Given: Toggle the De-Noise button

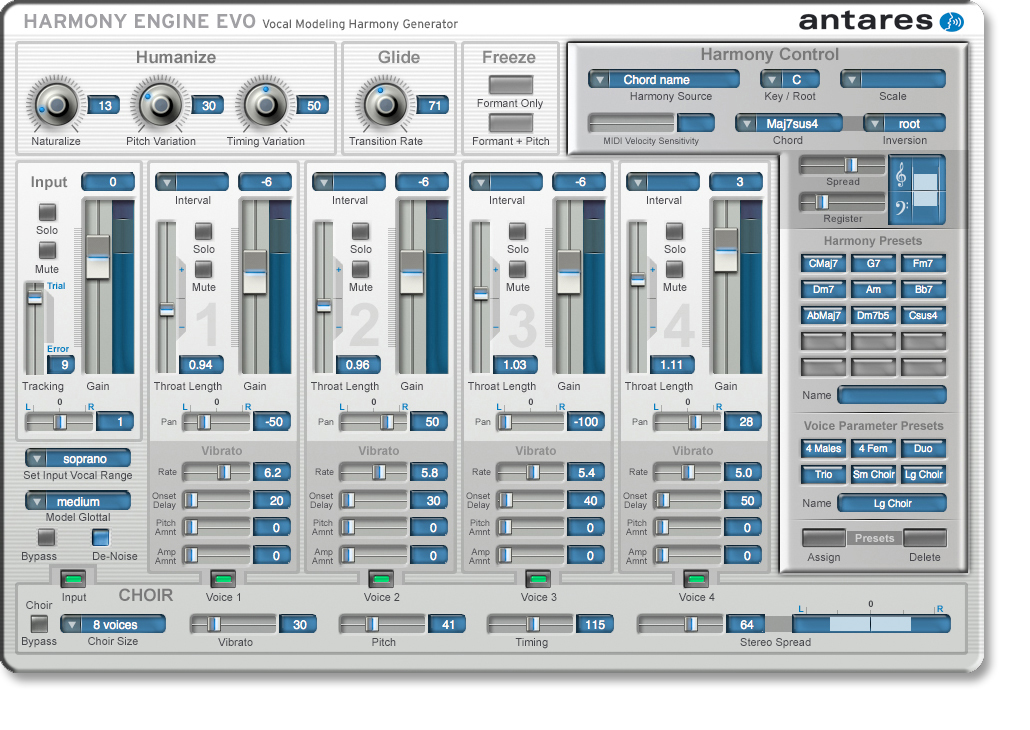Looking at the screenshot, I should tap(101, 537).
